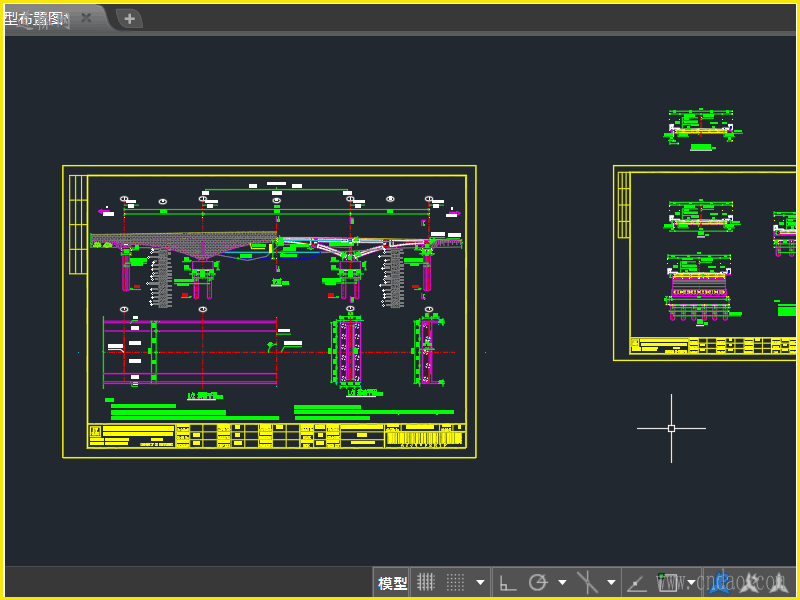Expand polar tracking angle dropdown
800x600 pixels.
coord(562,582)
